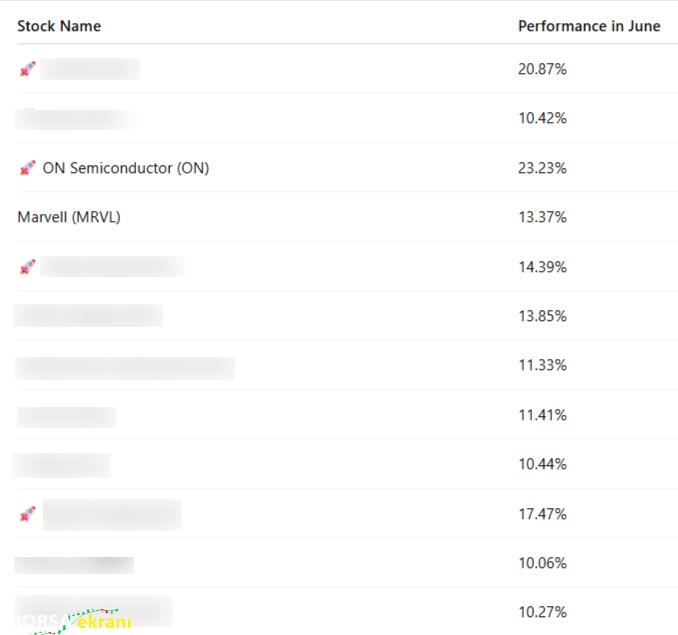Click the 10.42% performance value

pos(542,118)
